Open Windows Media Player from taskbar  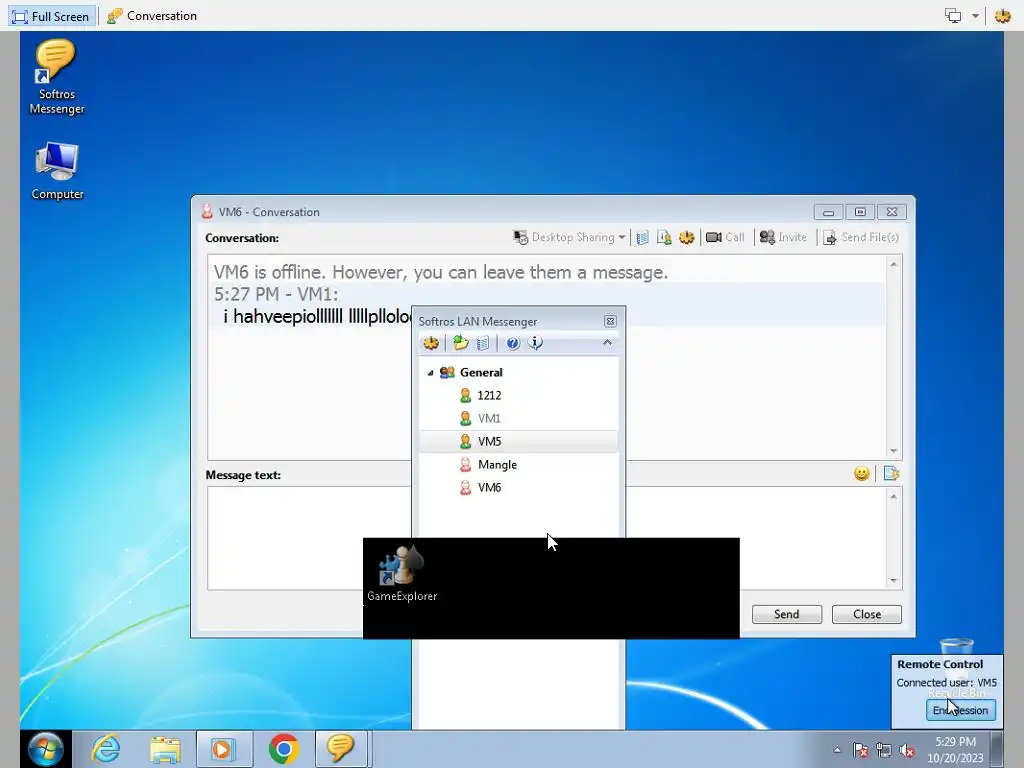tap(224, 748)
